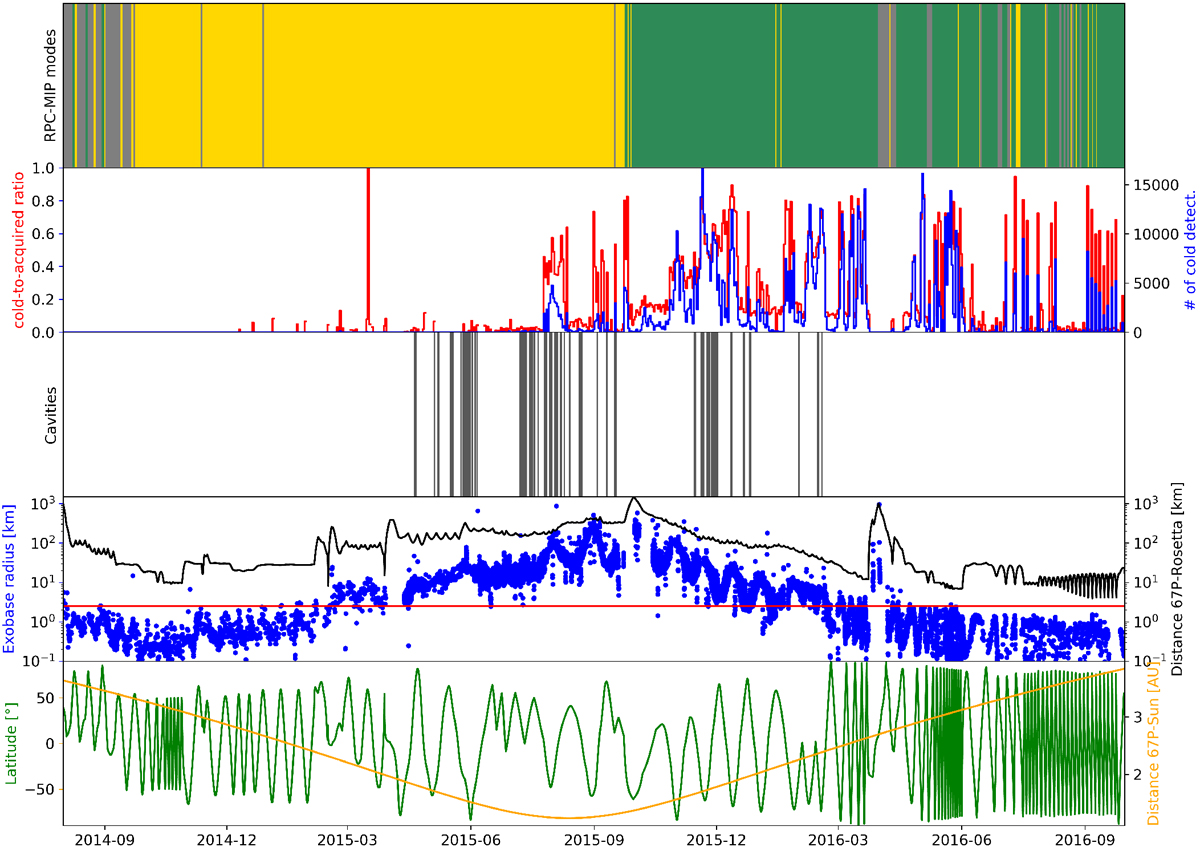Click the blue '# of cold detect.' label
The height and width of the screenshot is (851, 1200).
tap(1189, 249)
